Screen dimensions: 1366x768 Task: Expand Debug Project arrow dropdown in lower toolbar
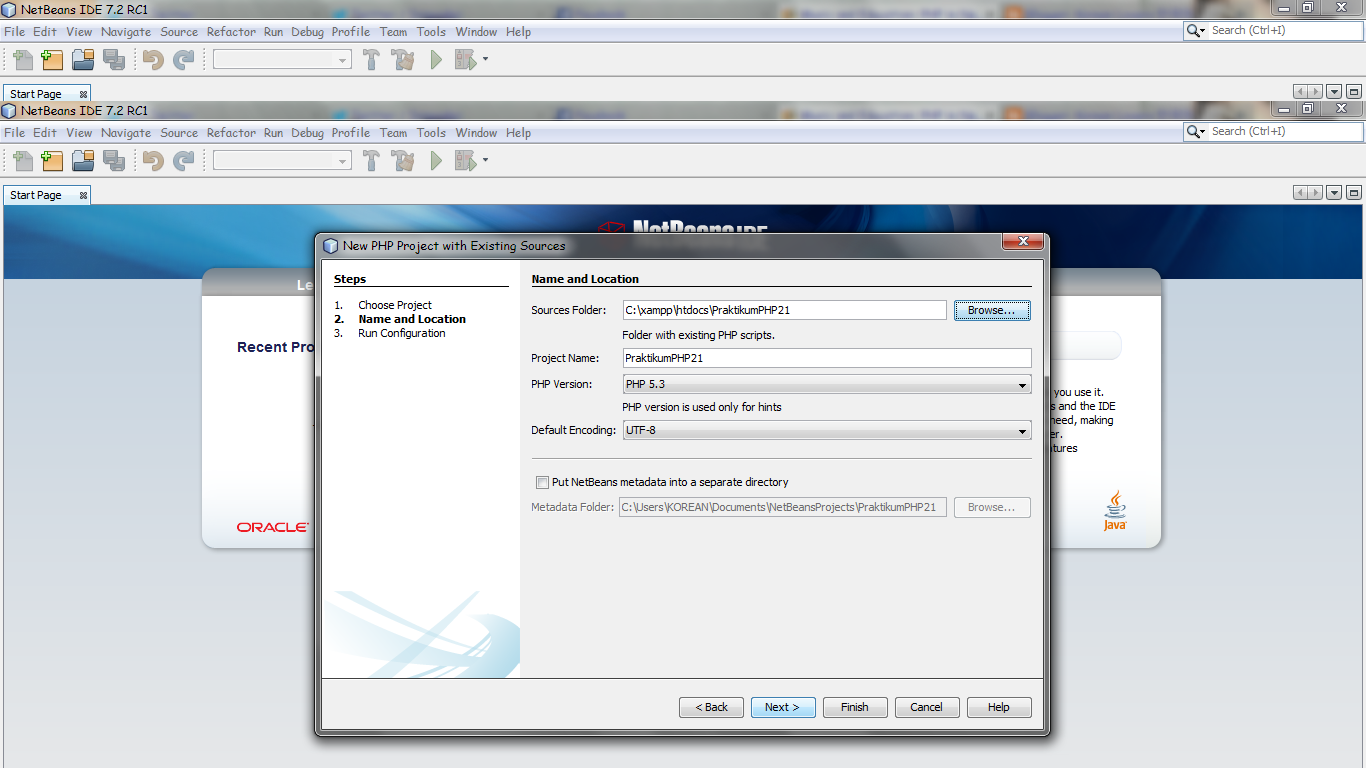click(486, 160)
